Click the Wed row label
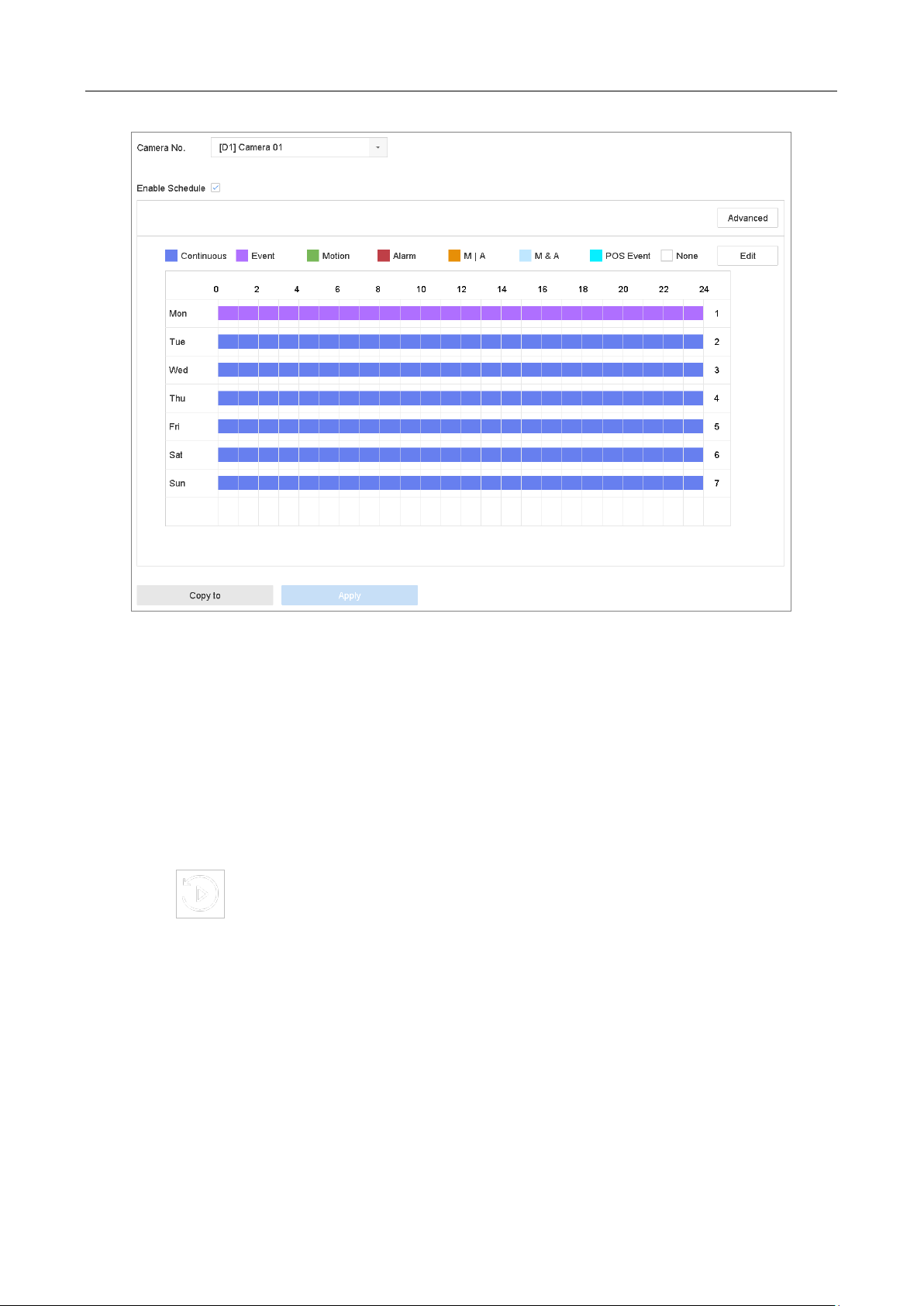Image resolution: width=924 pixels, height=1306 pixels. (x=178, y=370)
